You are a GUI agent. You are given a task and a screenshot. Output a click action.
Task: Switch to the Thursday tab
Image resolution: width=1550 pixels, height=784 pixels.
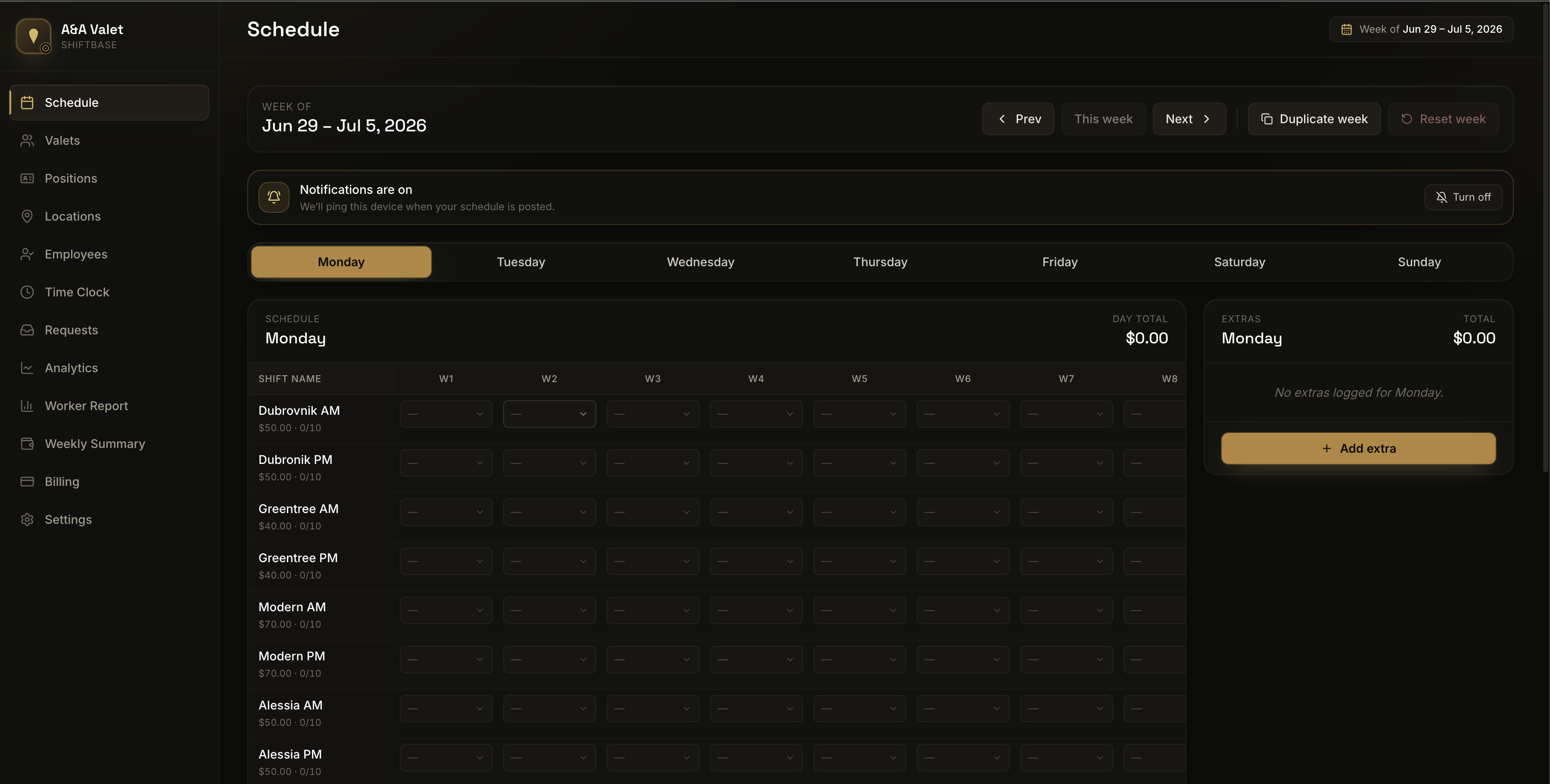pyautogui.click(x=880, y=262)
